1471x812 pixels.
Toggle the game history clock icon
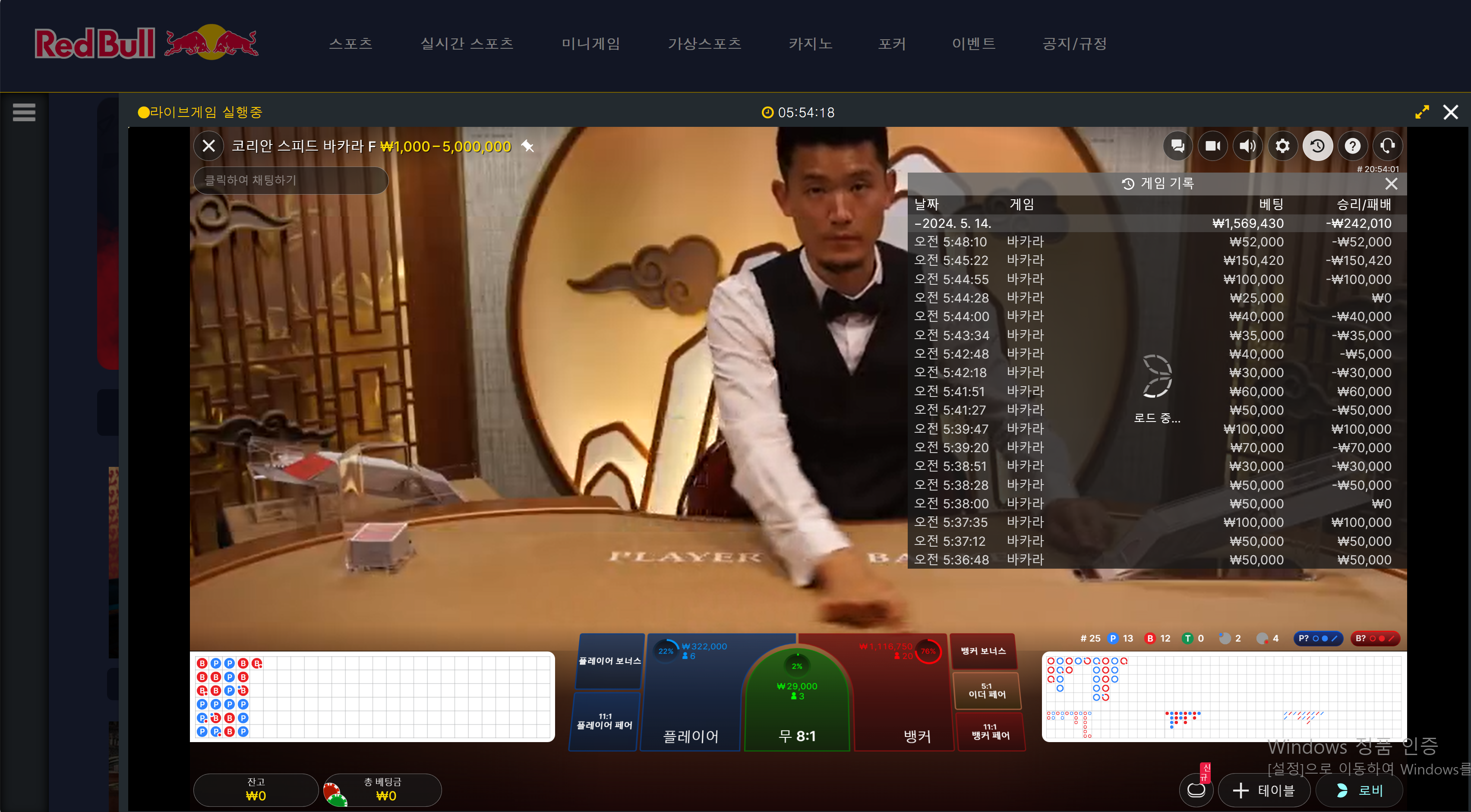coord(1317,146)
